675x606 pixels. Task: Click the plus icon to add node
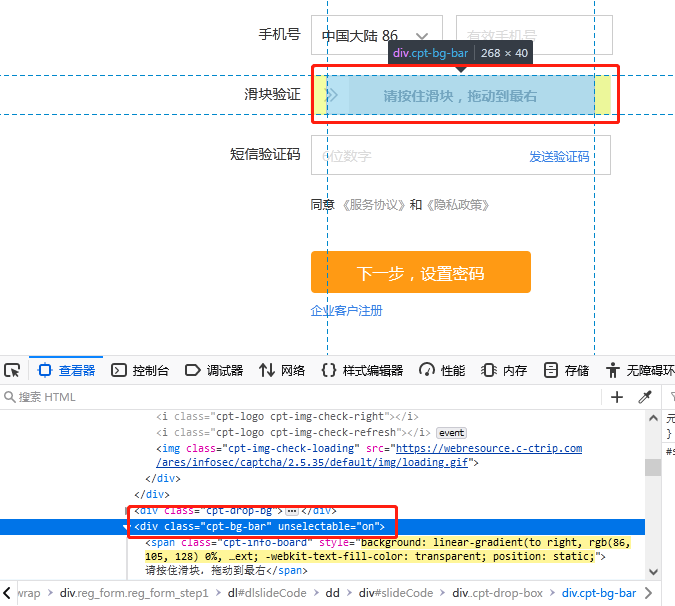tap(617, 397)
